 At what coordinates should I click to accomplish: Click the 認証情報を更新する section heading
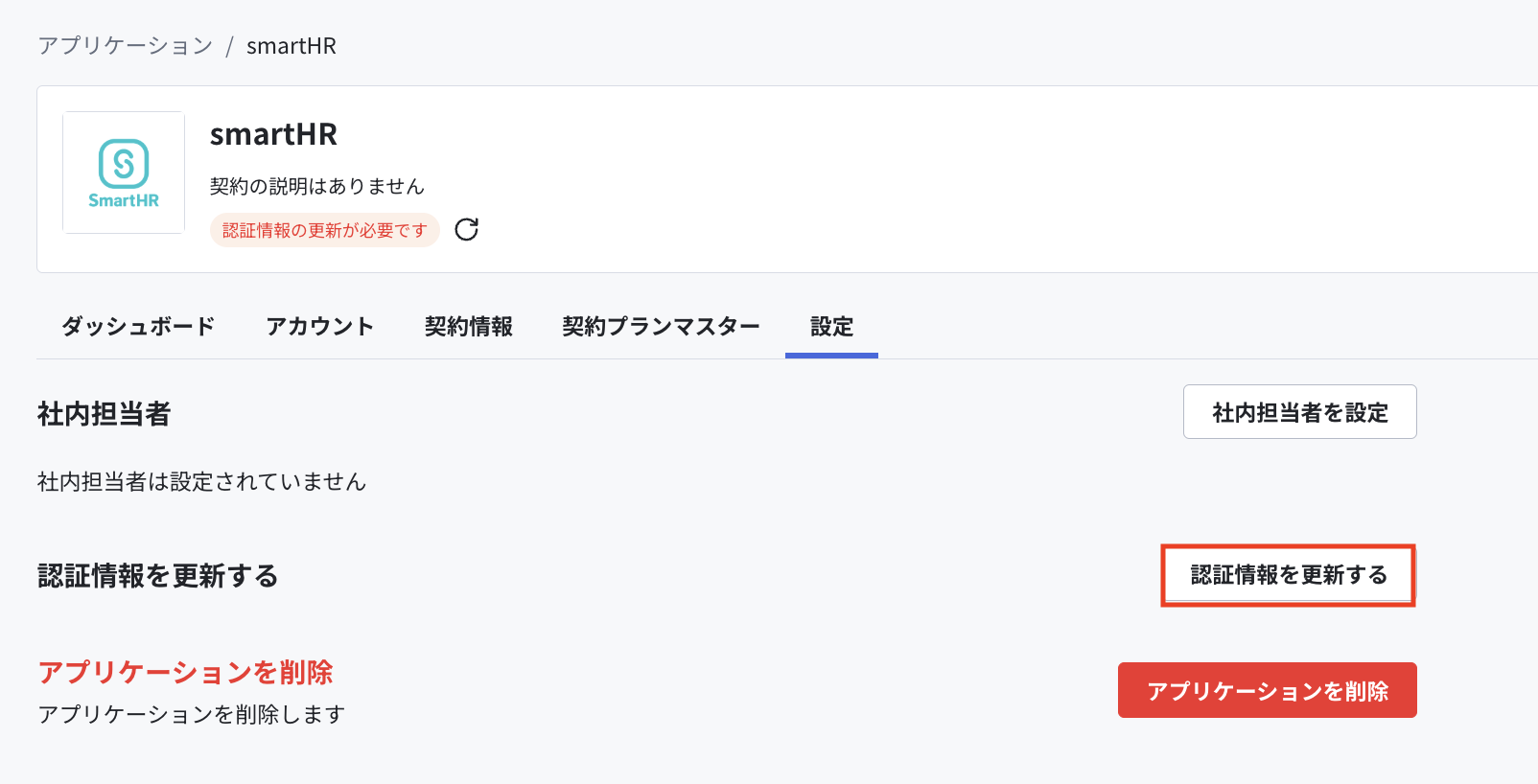coord(158,576)
